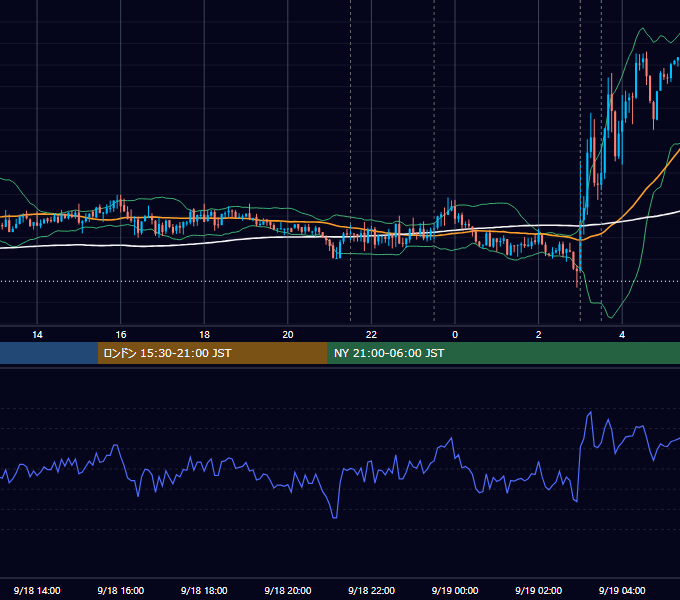680x600 pixels.
Task: Click the 9/18 18:00 date label
Action: coord(204,590)
